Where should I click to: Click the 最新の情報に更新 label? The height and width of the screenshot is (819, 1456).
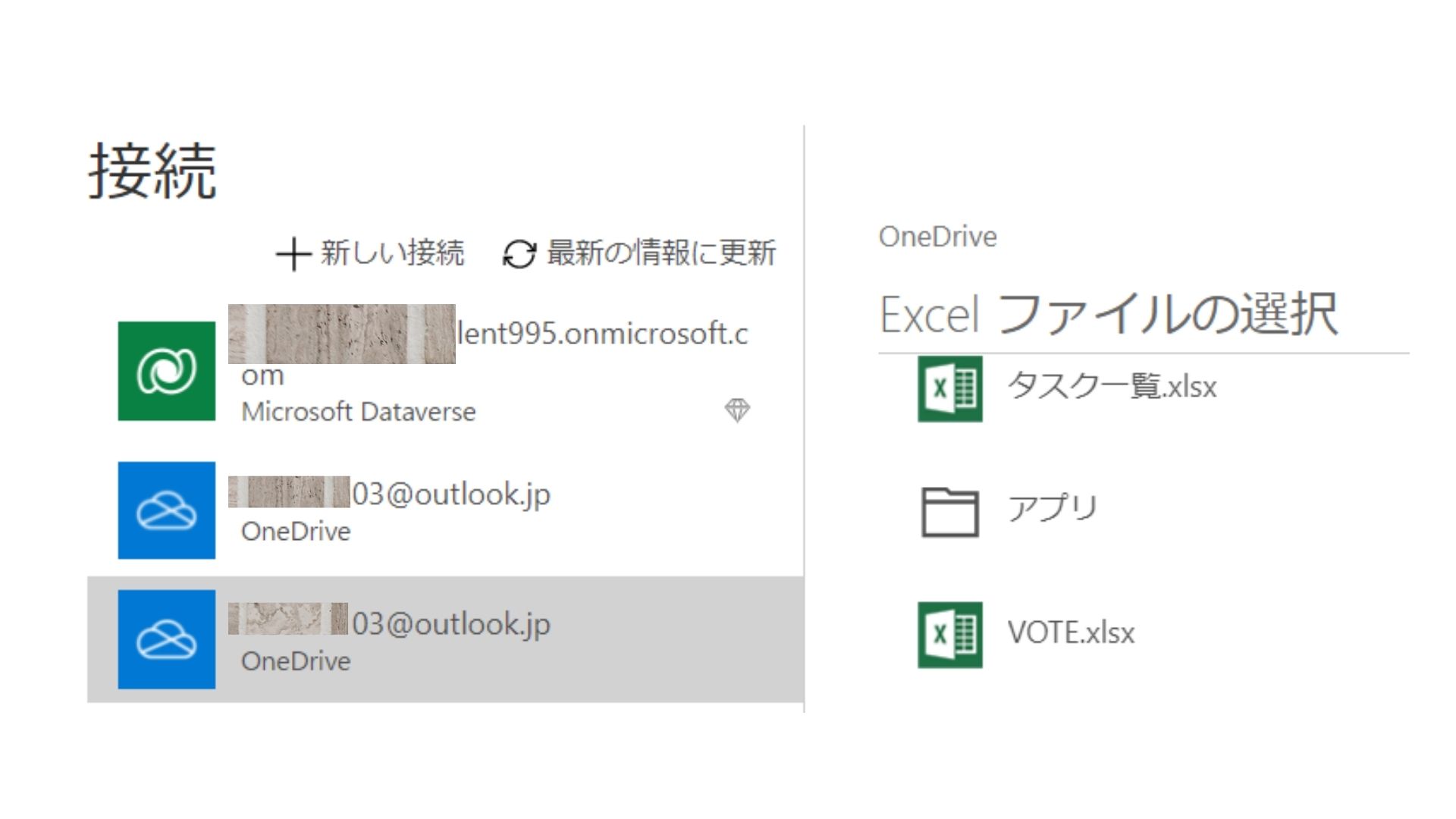pos(661,253)
